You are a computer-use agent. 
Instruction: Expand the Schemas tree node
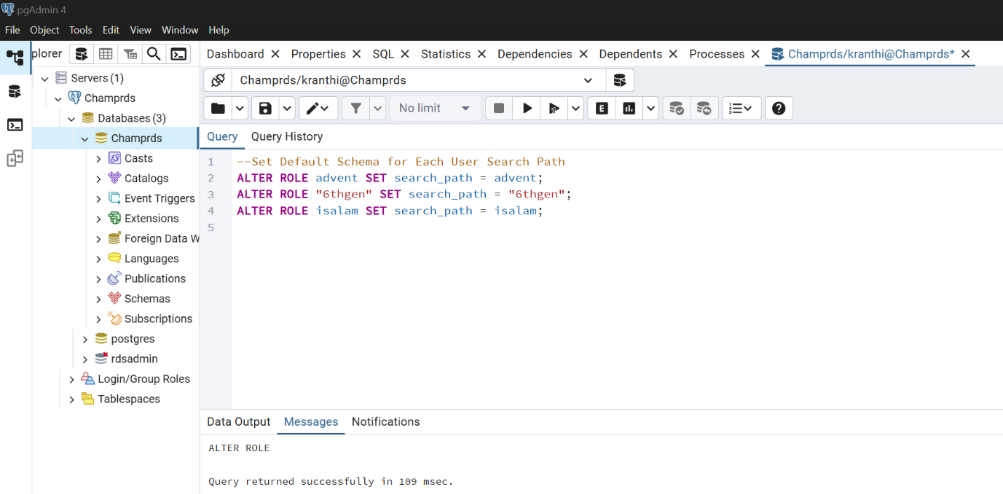(x=99, y=299)
